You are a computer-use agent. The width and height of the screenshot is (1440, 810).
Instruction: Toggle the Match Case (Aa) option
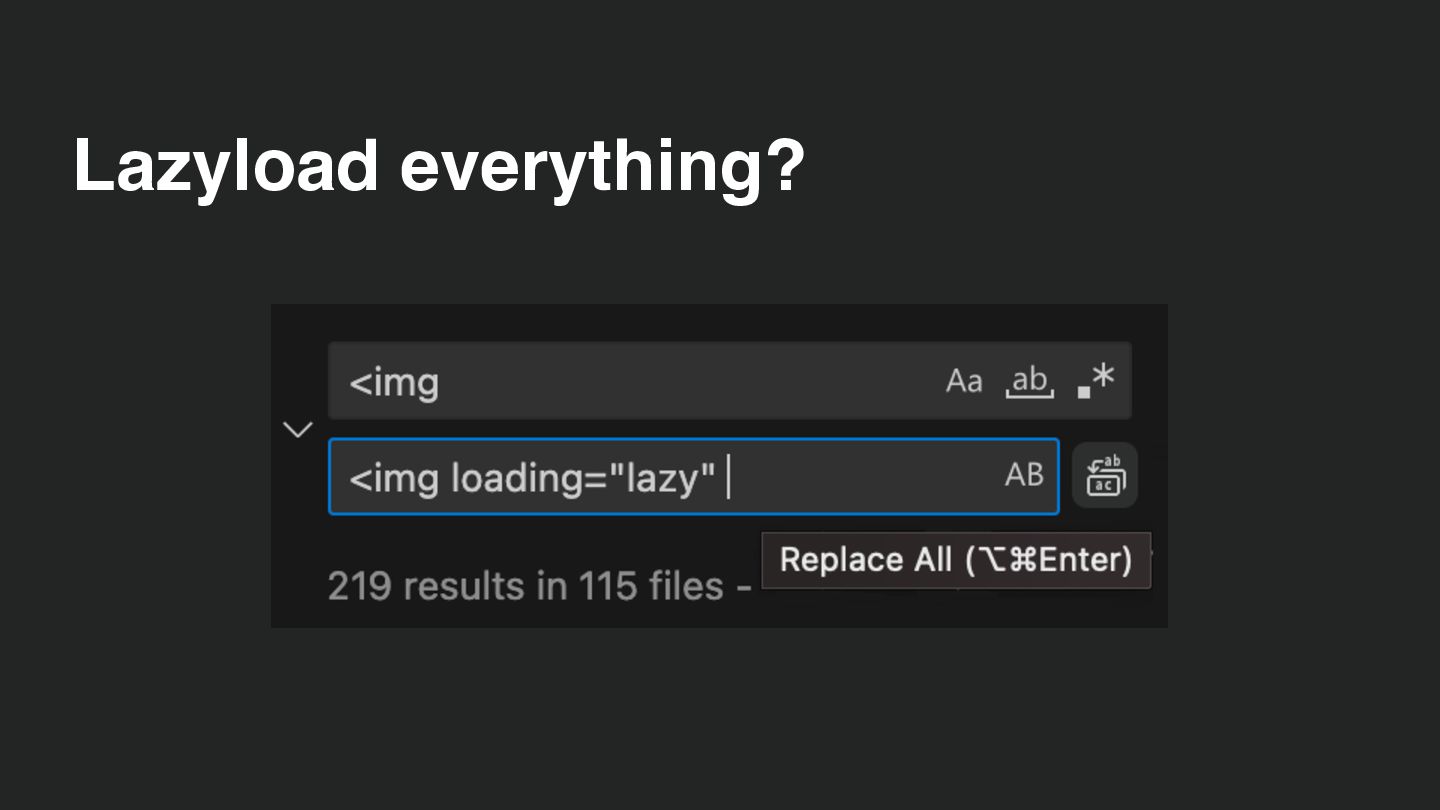[x=964, y=381]
